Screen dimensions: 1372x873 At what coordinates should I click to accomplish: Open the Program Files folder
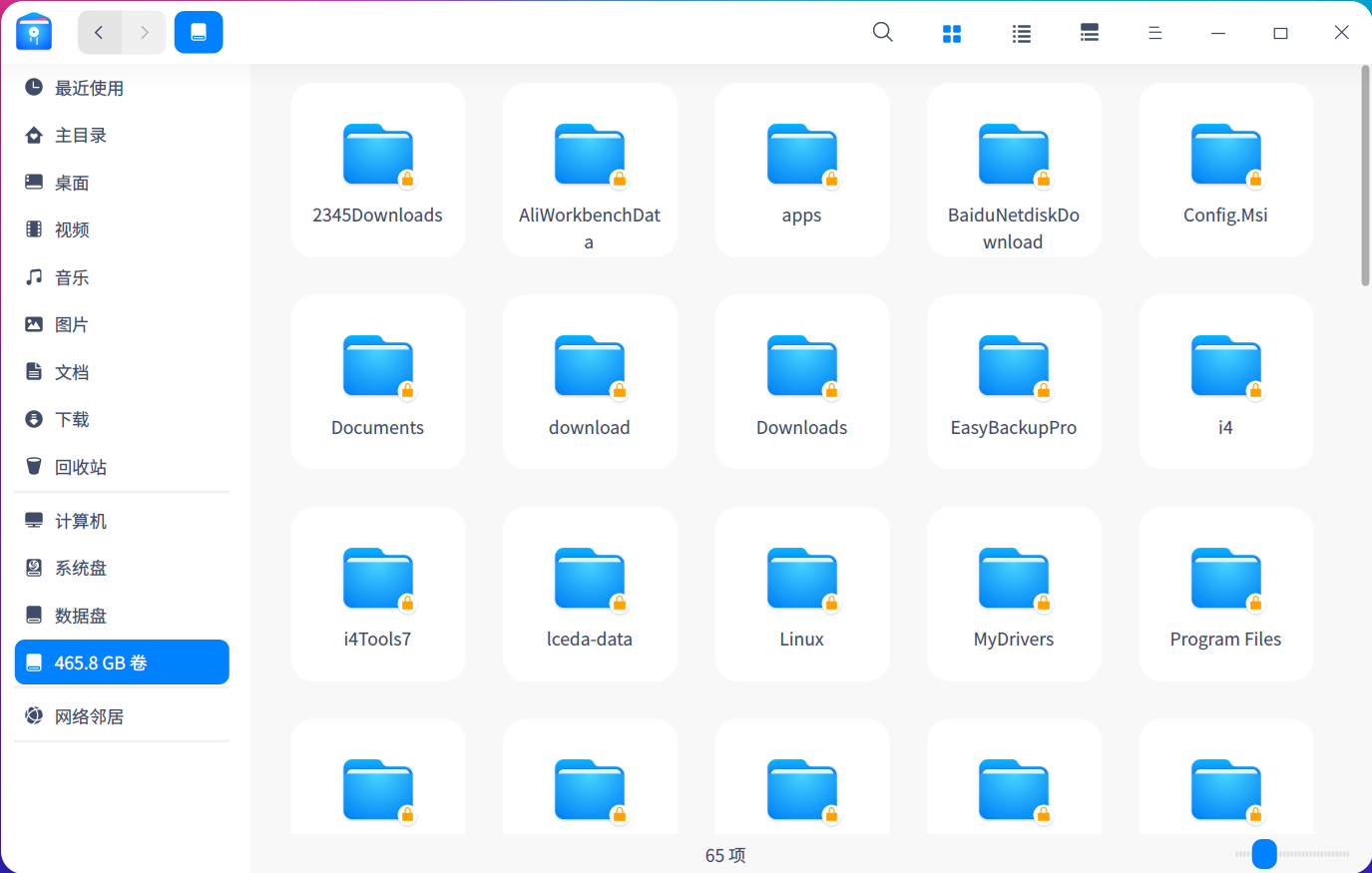pyautogui.click(x=1225, y=594)
